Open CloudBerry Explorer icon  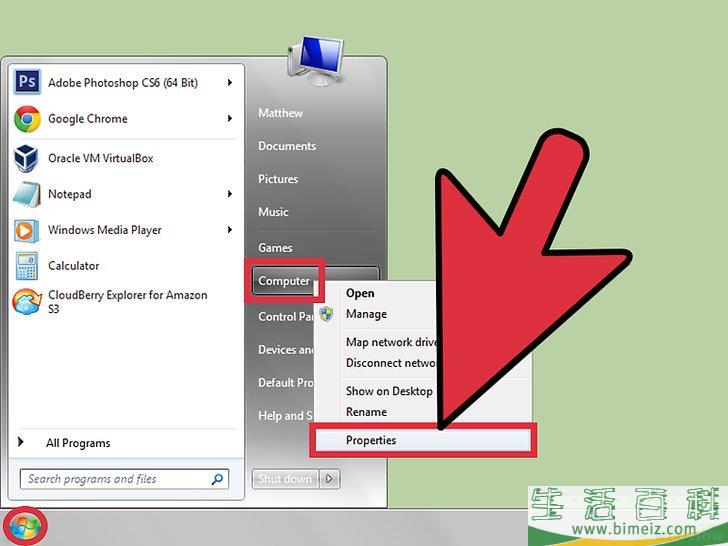pos(27,301)
